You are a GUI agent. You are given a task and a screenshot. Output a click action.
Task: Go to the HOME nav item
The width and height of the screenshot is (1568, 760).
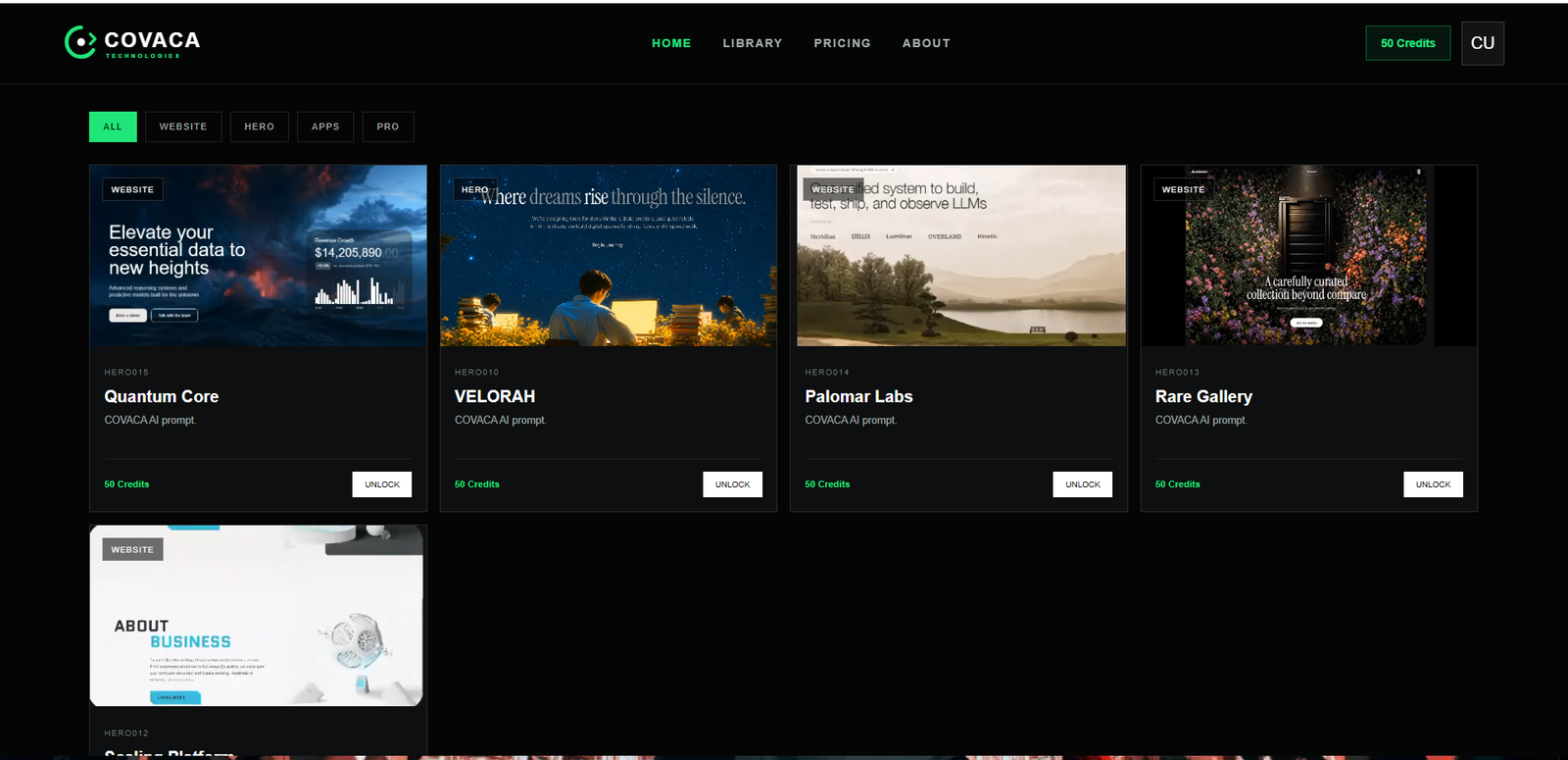671,43
